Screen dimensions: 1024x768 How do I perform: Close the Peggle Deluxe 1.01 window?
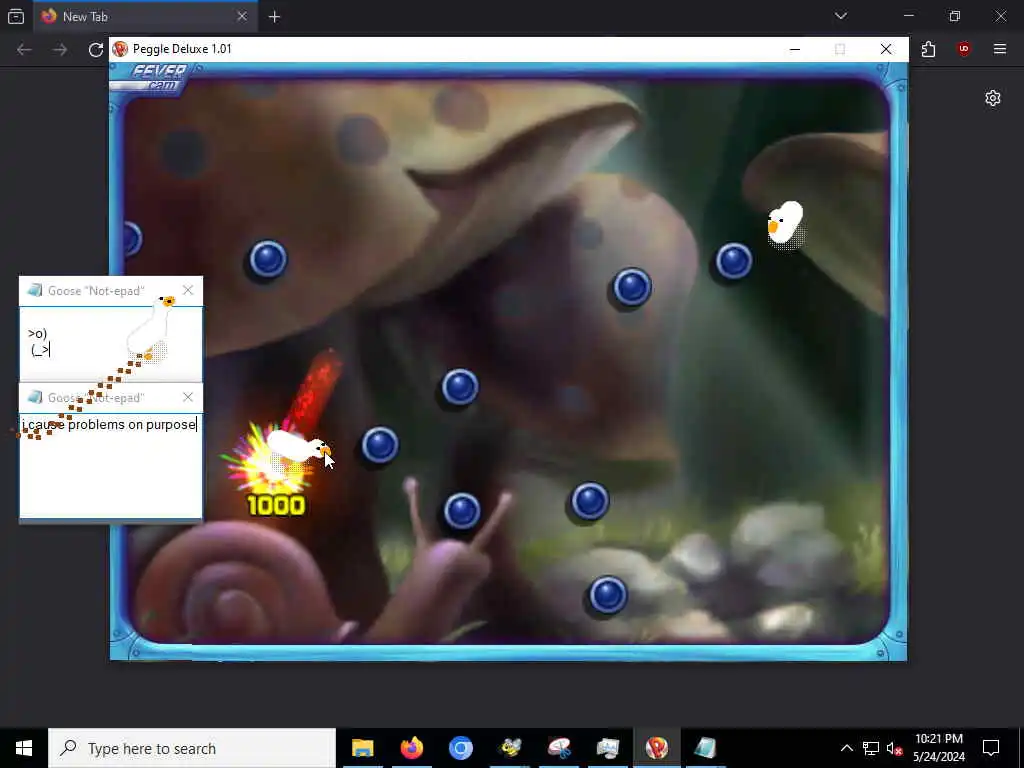tap(886, 49)
